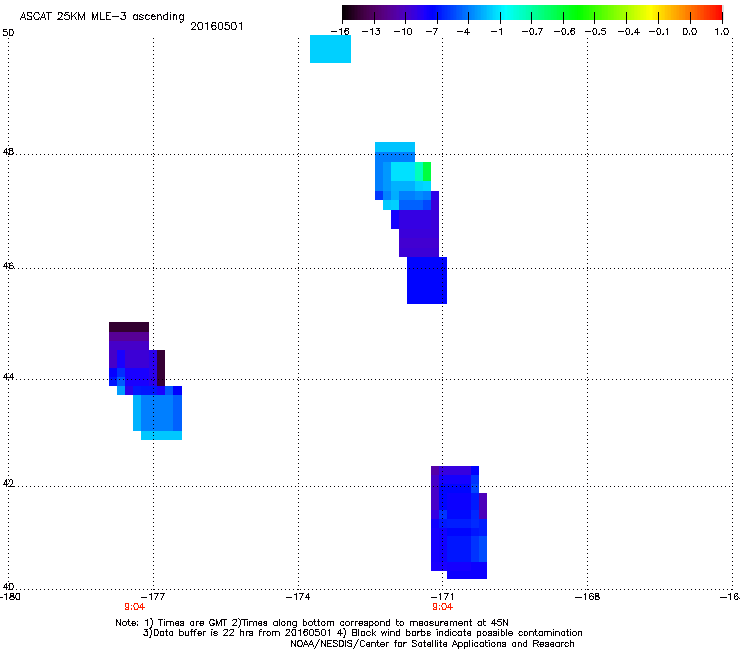Click the -0.6 color bar label
The image size is (740, 650).
click(x=564, y=32)
